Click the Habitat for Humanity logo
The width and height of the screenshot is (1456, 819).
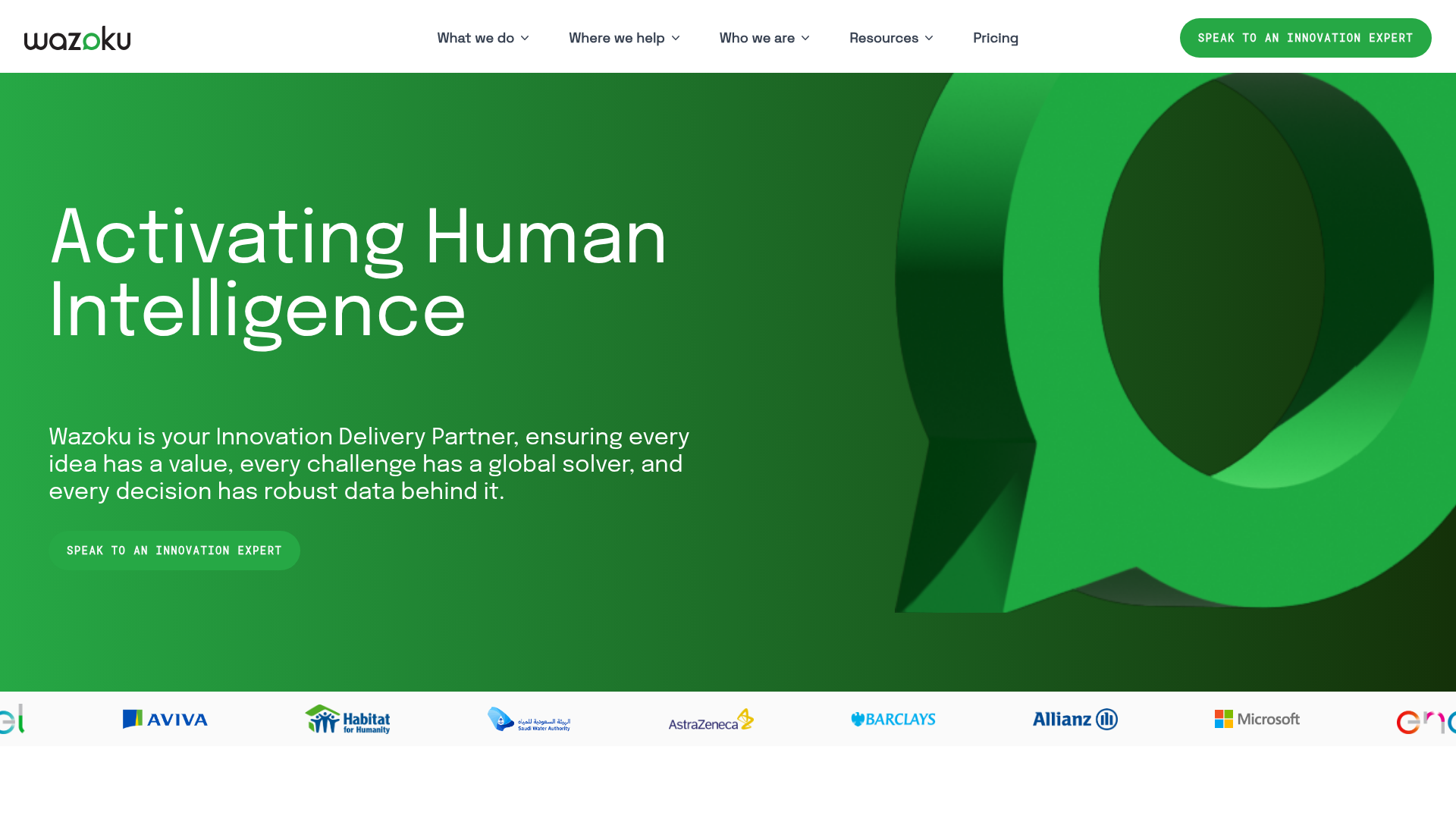click(347, 720)
